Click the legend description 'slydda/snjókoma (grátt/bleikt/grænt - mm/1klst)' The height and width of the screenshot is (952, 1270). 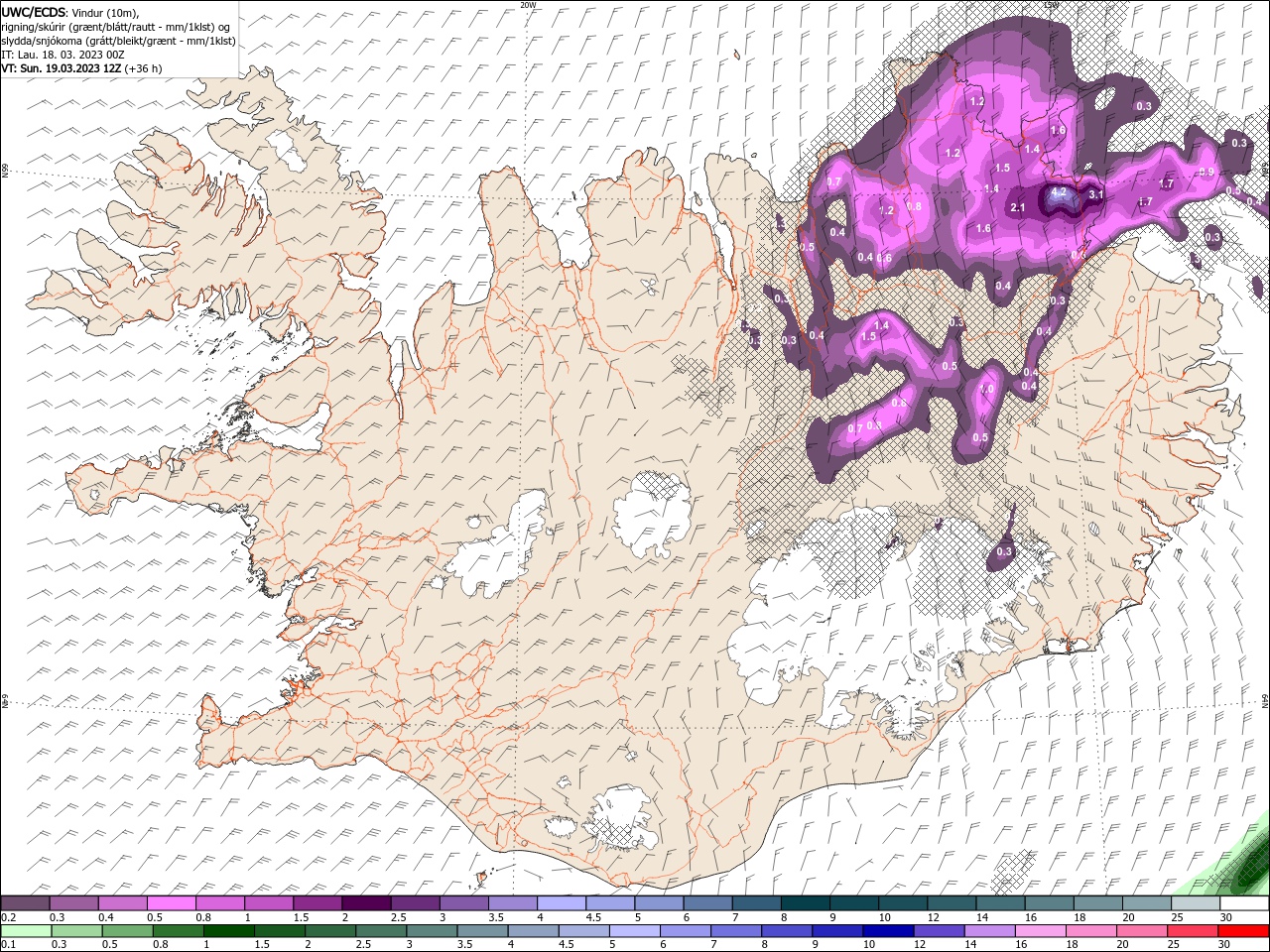click(118, 41)
